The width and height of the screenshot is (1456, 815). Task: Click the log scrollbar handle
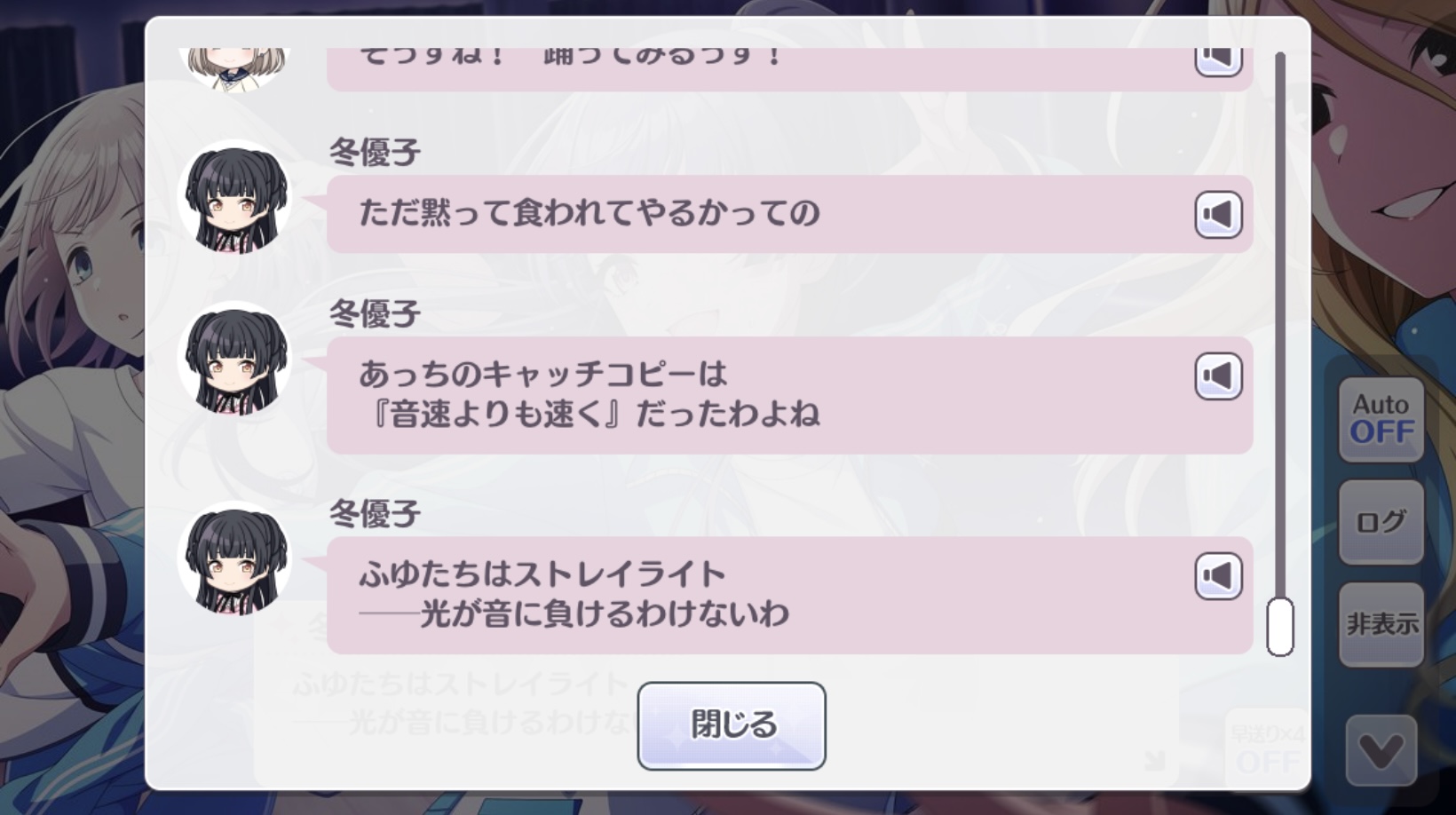(x=1279, y=627)
